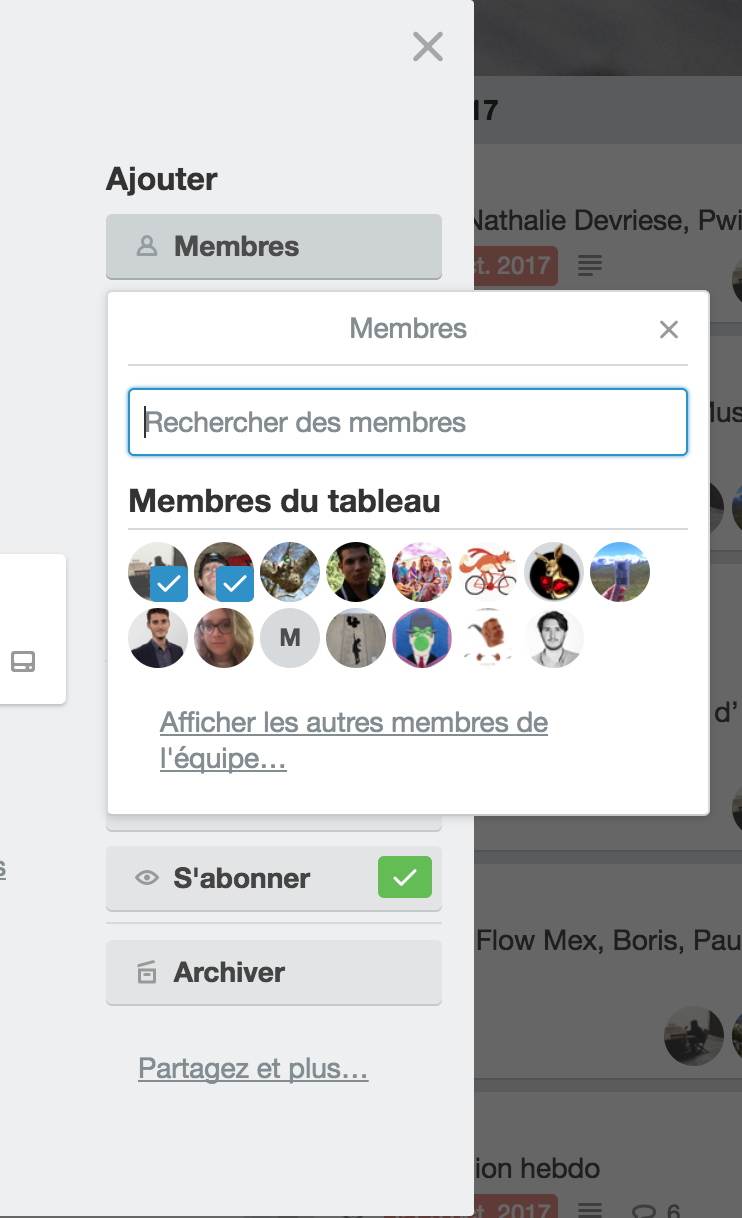Deselect the first checked board member
Image resolution: width=742 pixels, height=1218 pixels.
coord(158,571)
